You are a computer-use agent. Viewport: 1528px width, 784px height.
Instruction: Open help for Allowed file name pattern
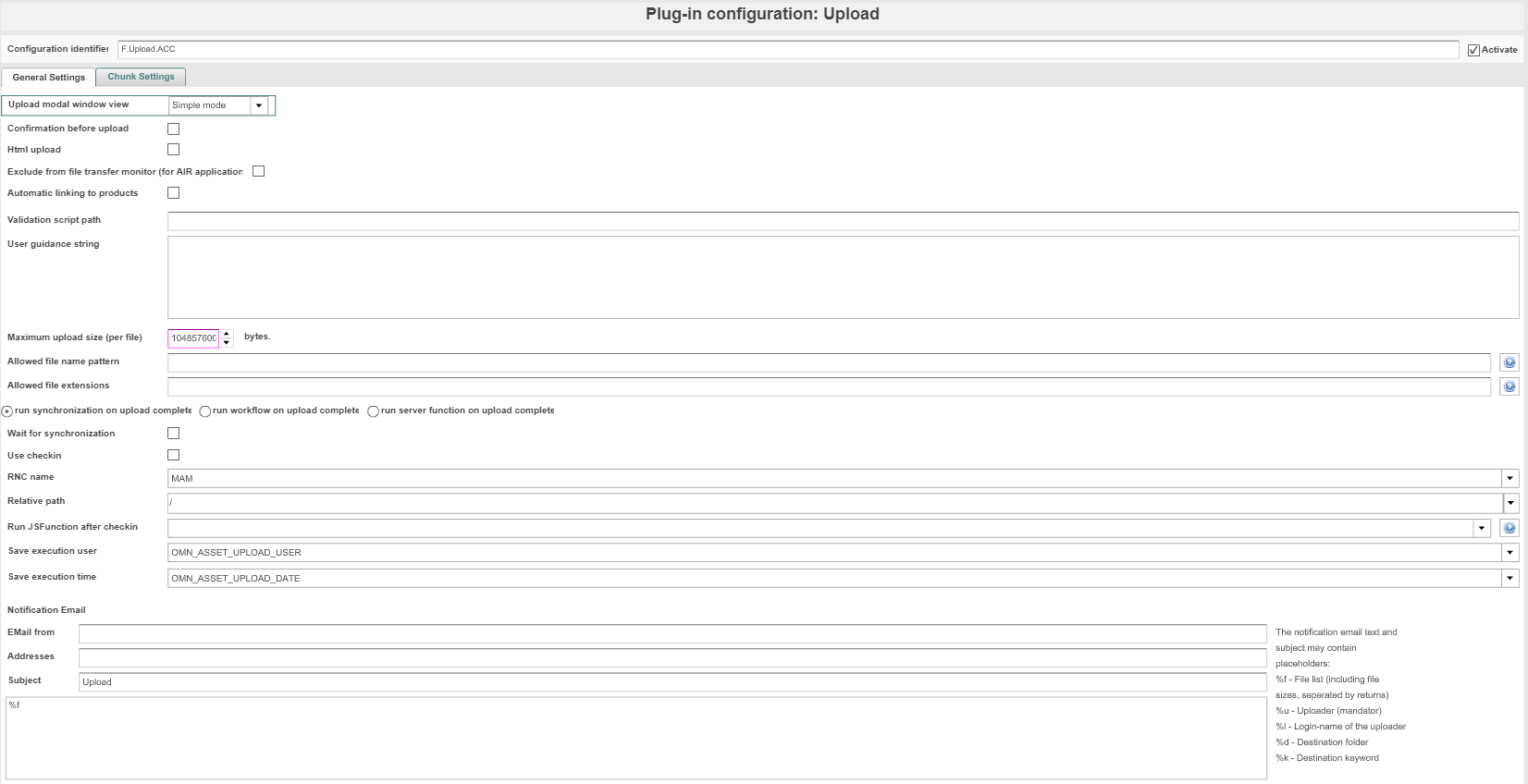click(x=1510, y=363)
